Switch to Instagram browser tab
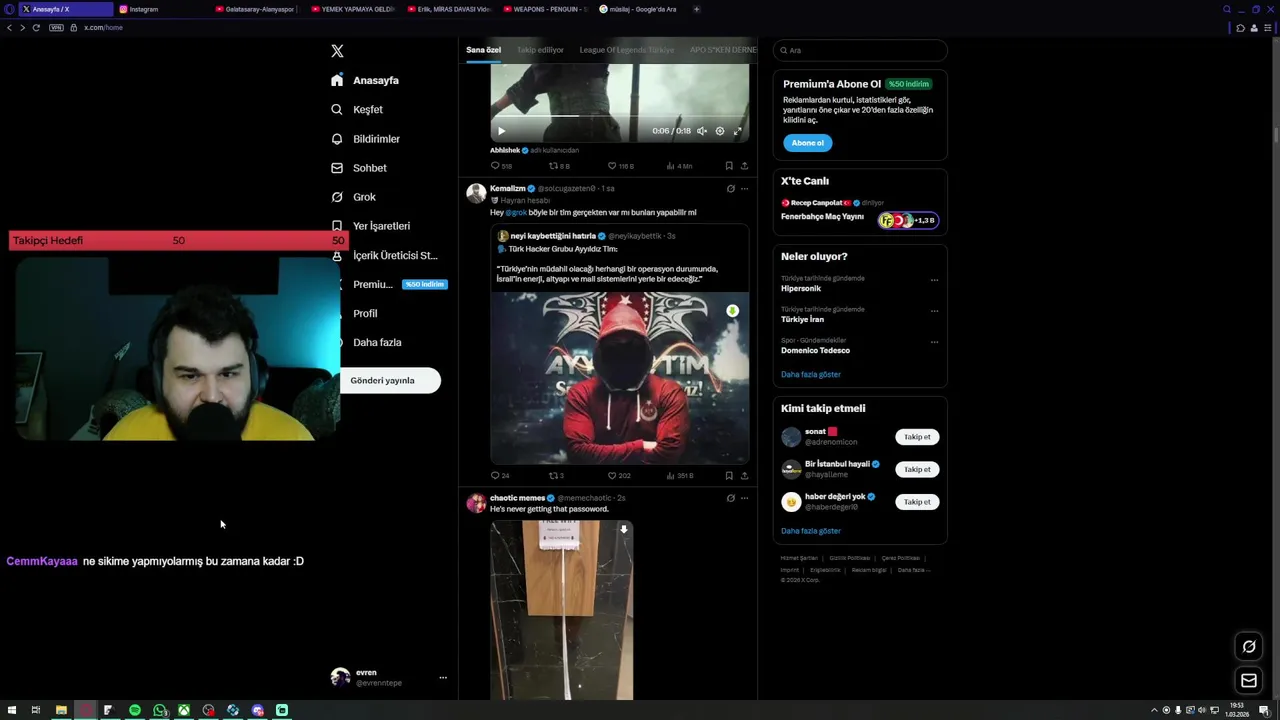Image resolution: width=1280 pixels, height=720 pixels. click(x=160, y=9)
